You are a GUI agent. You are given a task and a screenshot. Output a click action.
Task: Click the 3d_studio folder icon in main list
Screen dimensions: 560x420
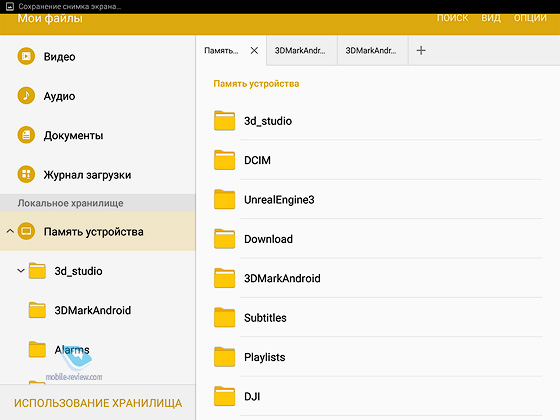[224, 120]
